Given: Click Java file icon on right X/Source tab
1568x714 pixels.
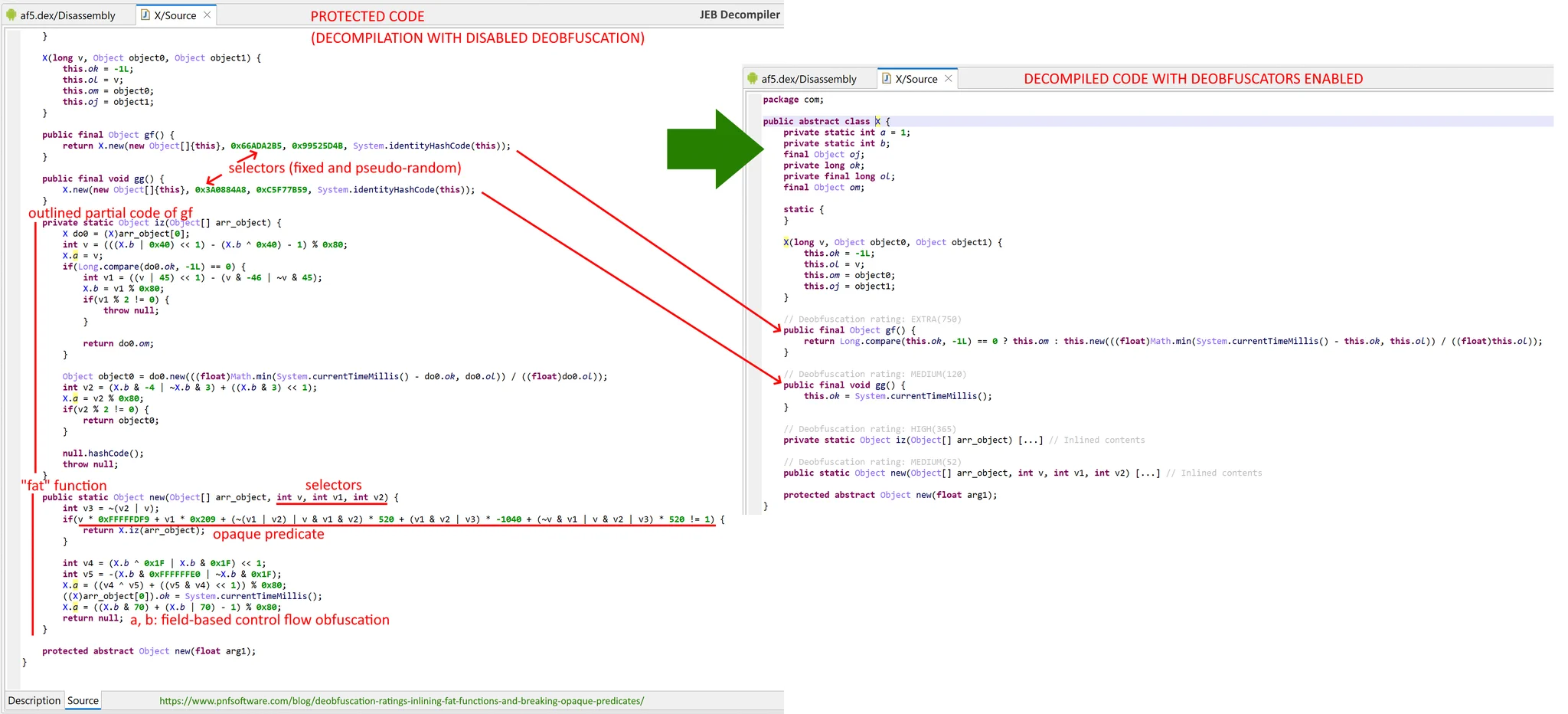Looking at the screenshot, I should click(887, 79).
